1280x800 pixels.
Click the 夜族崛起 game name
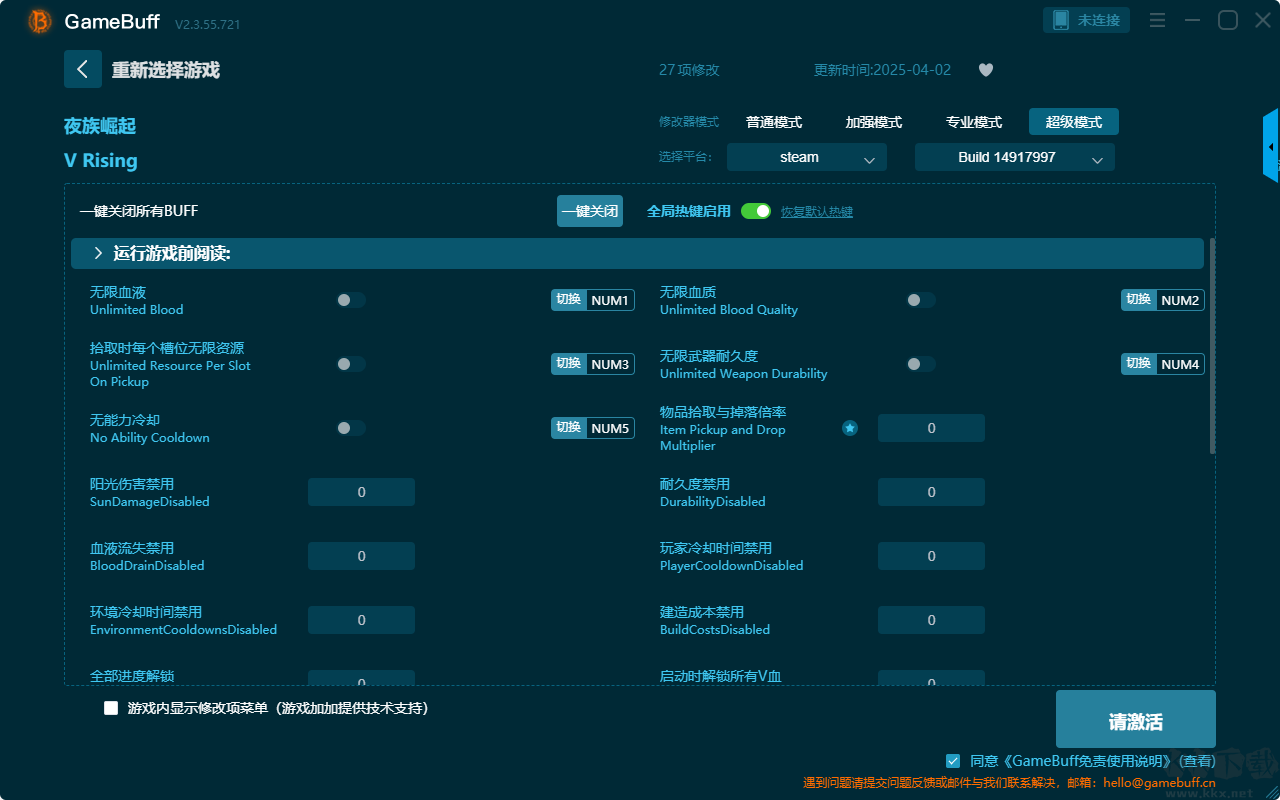pos(100,126)
